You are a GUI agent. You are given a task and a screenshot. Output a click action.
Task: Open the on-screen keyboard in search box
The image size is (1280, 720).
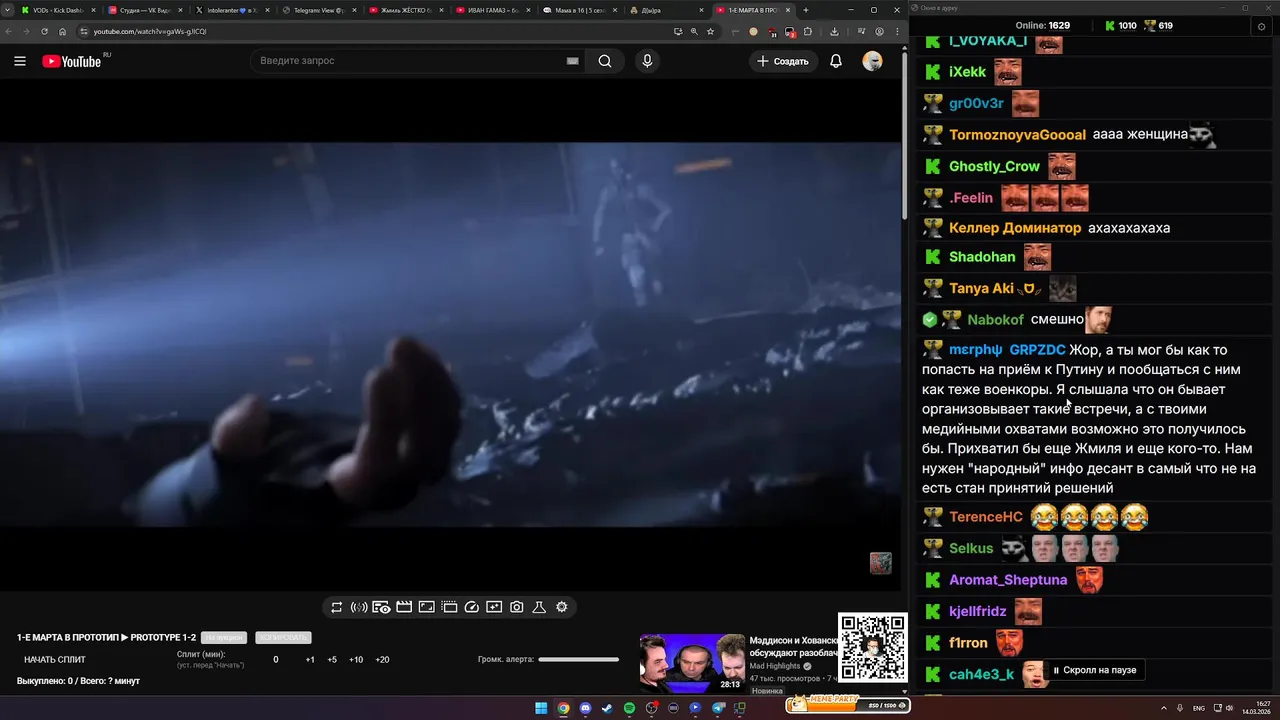572,61
